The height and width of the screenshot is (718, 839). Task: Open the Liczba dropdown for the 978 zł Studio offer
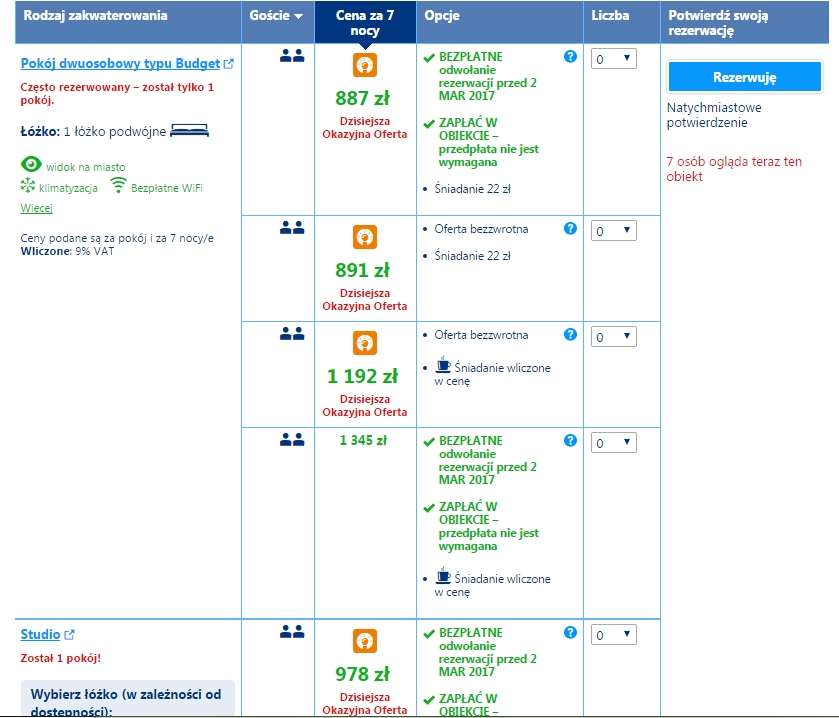click(x=614, y=635)
